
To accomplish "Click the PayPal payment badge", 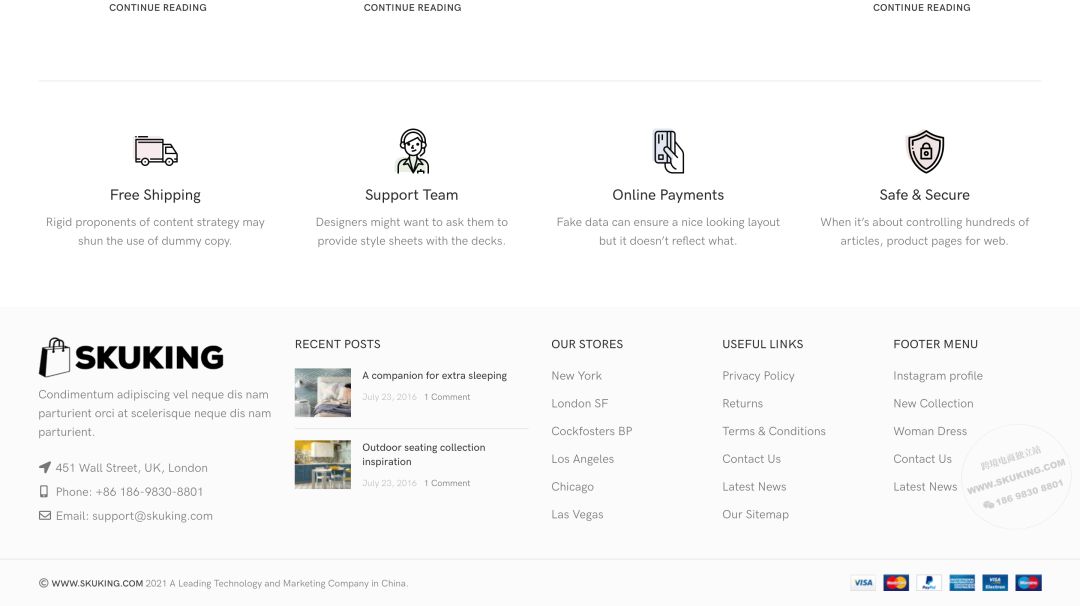I will click(x=929, y=583).
